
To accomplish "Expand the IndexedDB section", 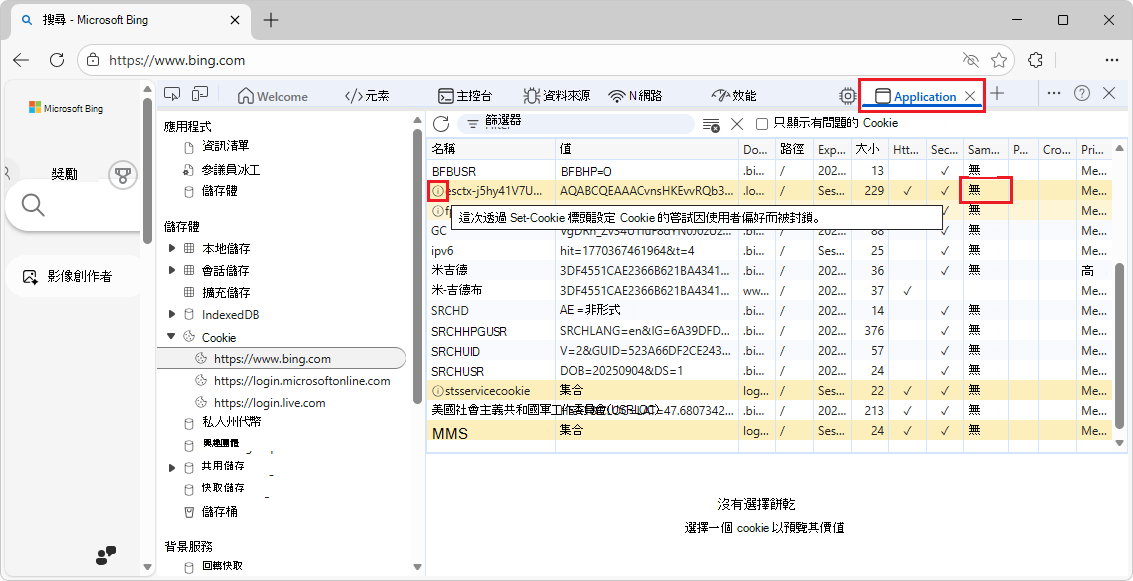I will pyautogui.click(x=170, y=313).
